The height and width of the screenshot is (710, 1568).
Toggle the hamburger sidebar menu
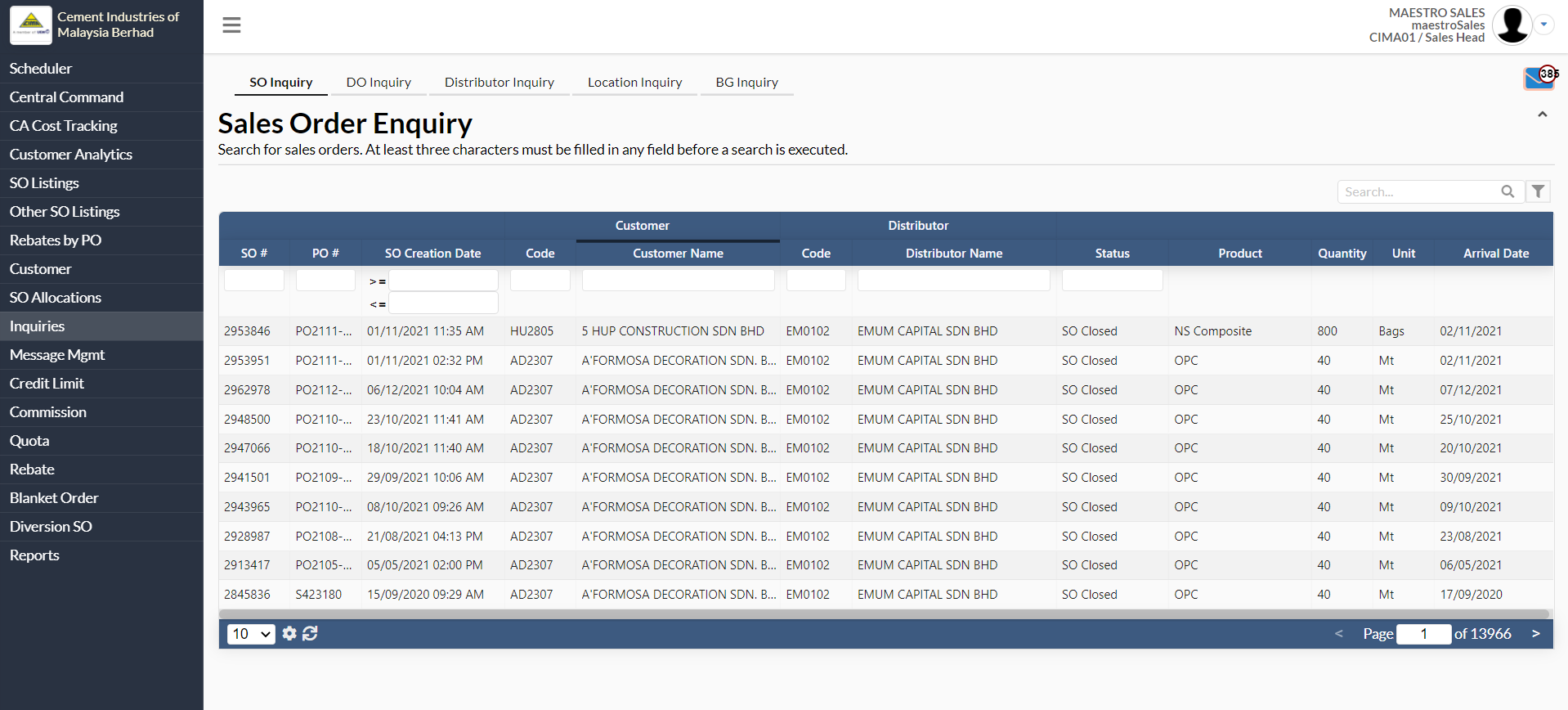231,25
